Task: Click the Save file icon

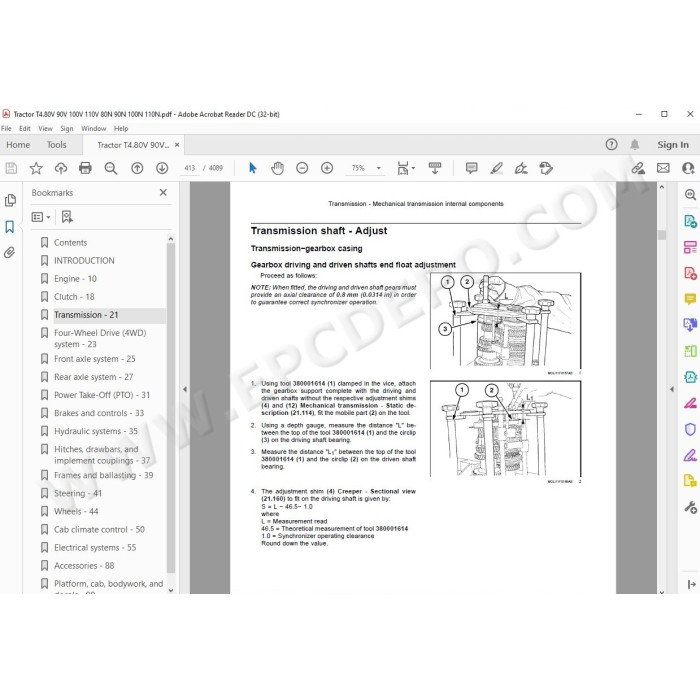Action: click(11, 168)
